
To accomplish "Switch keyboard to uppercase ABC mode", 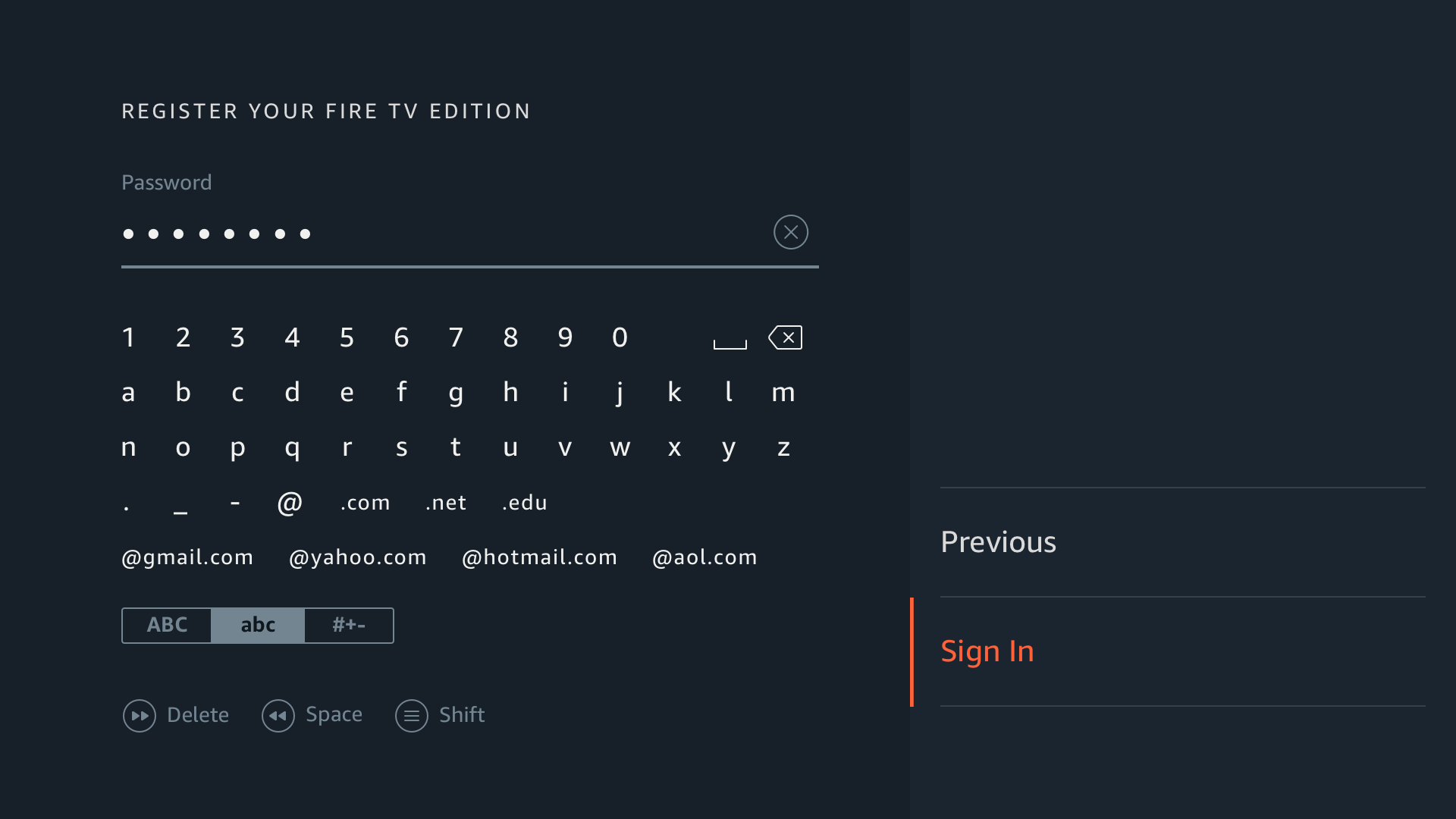I will click(x=167, y=625).
